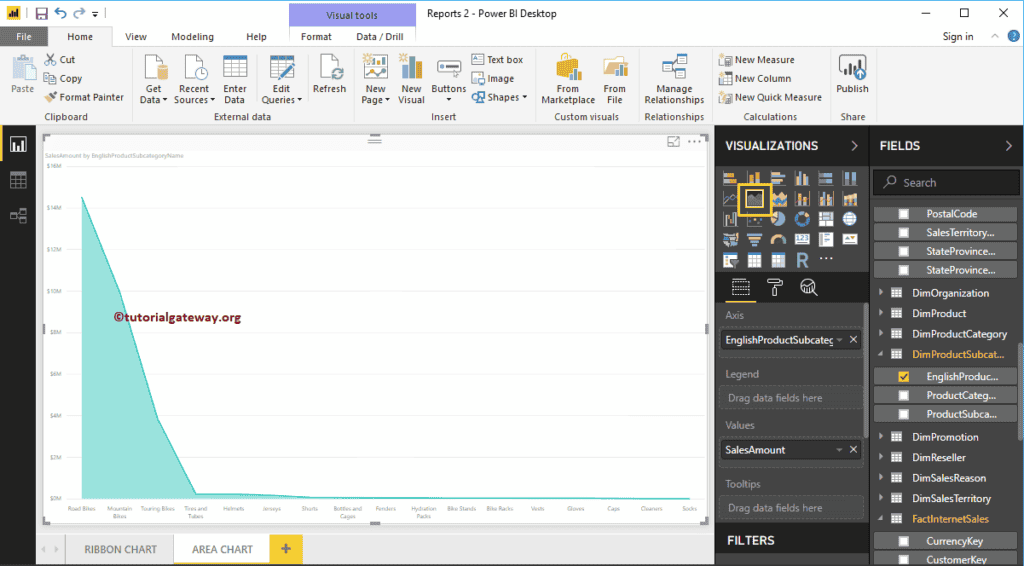Collapse the Visualizations pane chevron
Image resolution: width=1024 pixels, height=566 pixels.
[x=854, y=146]
